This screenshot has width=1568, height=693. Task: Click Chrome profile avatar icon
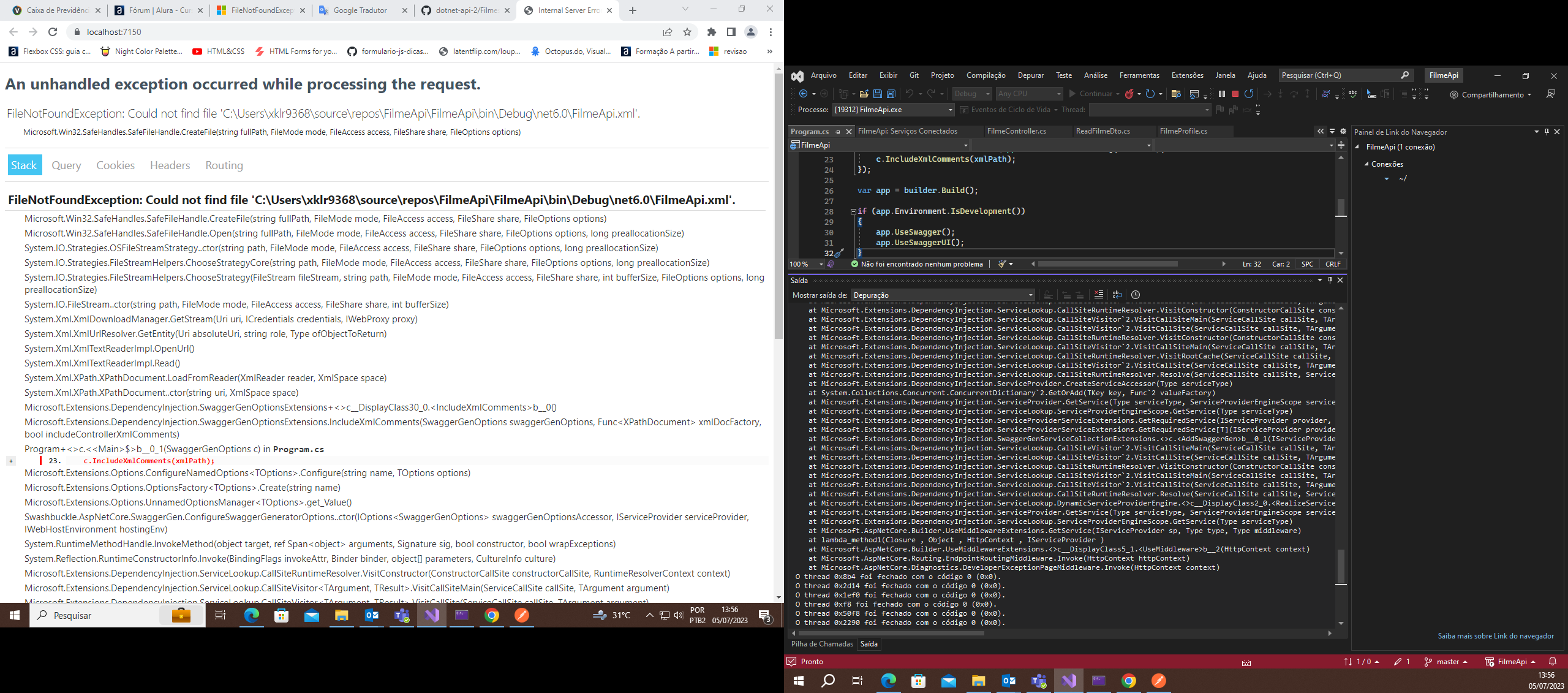point(750,32)
